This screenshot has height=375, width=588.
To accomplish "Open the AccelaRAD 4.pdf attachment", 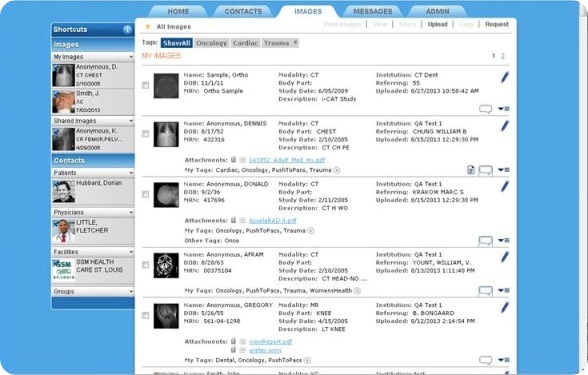I will tap(273, 220).
